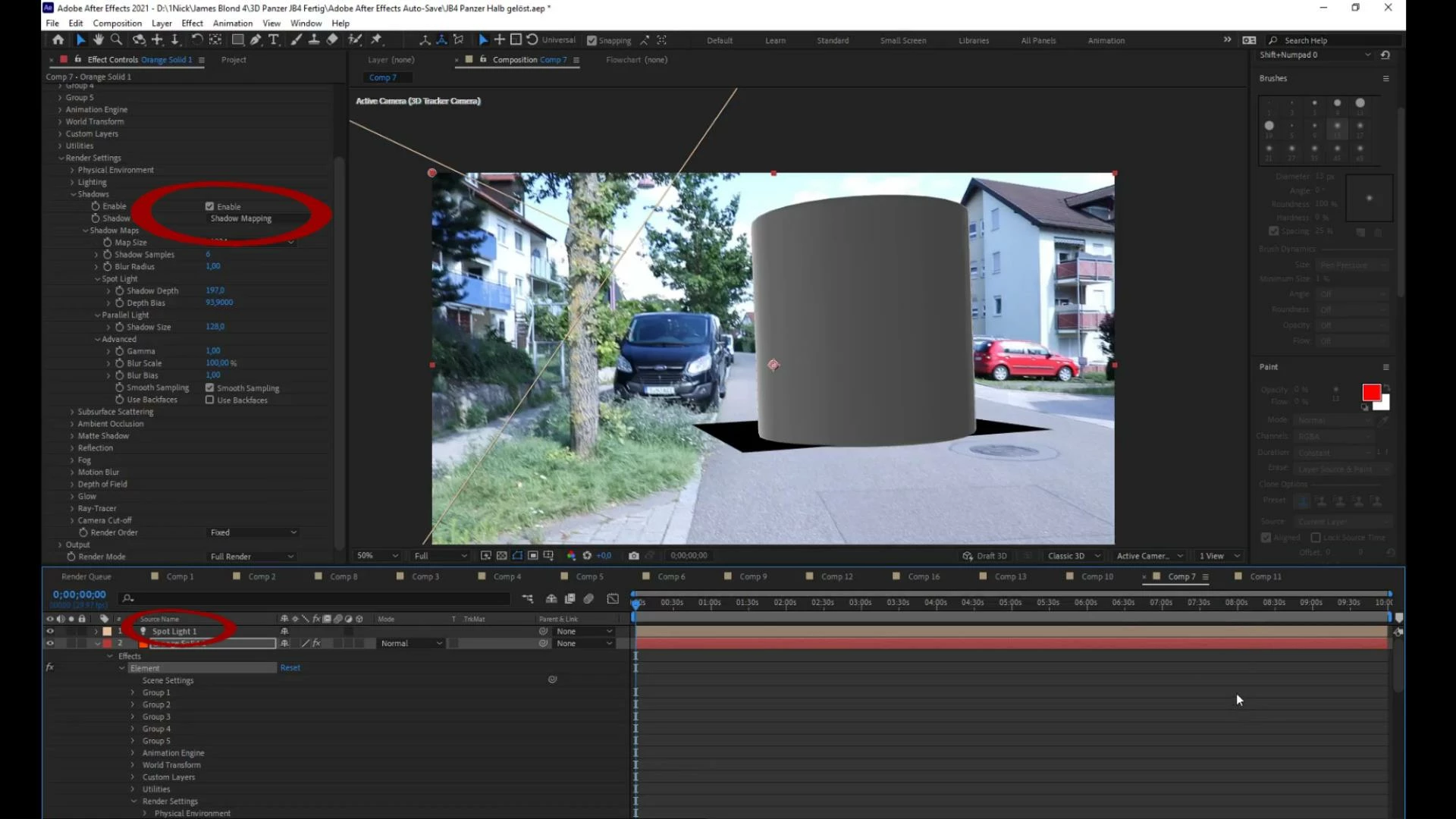Pick the Eraser tool
Image resolution: width=1456 pixels, height=819 pixels.
(332, 39)
